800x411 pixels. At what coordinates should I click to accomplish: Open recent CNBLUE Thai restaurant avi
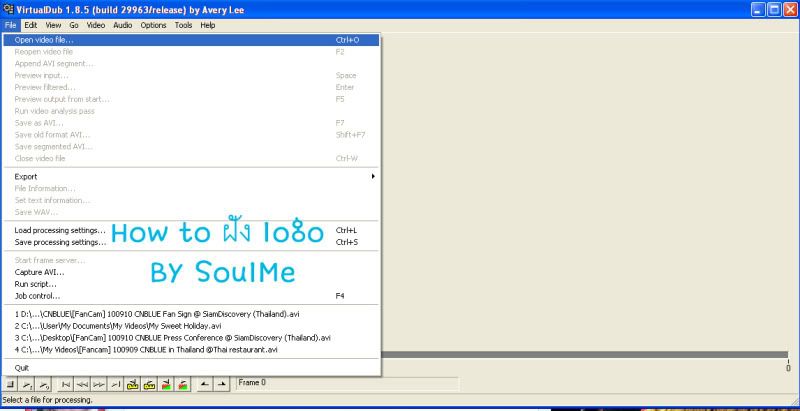pos(191,350)
